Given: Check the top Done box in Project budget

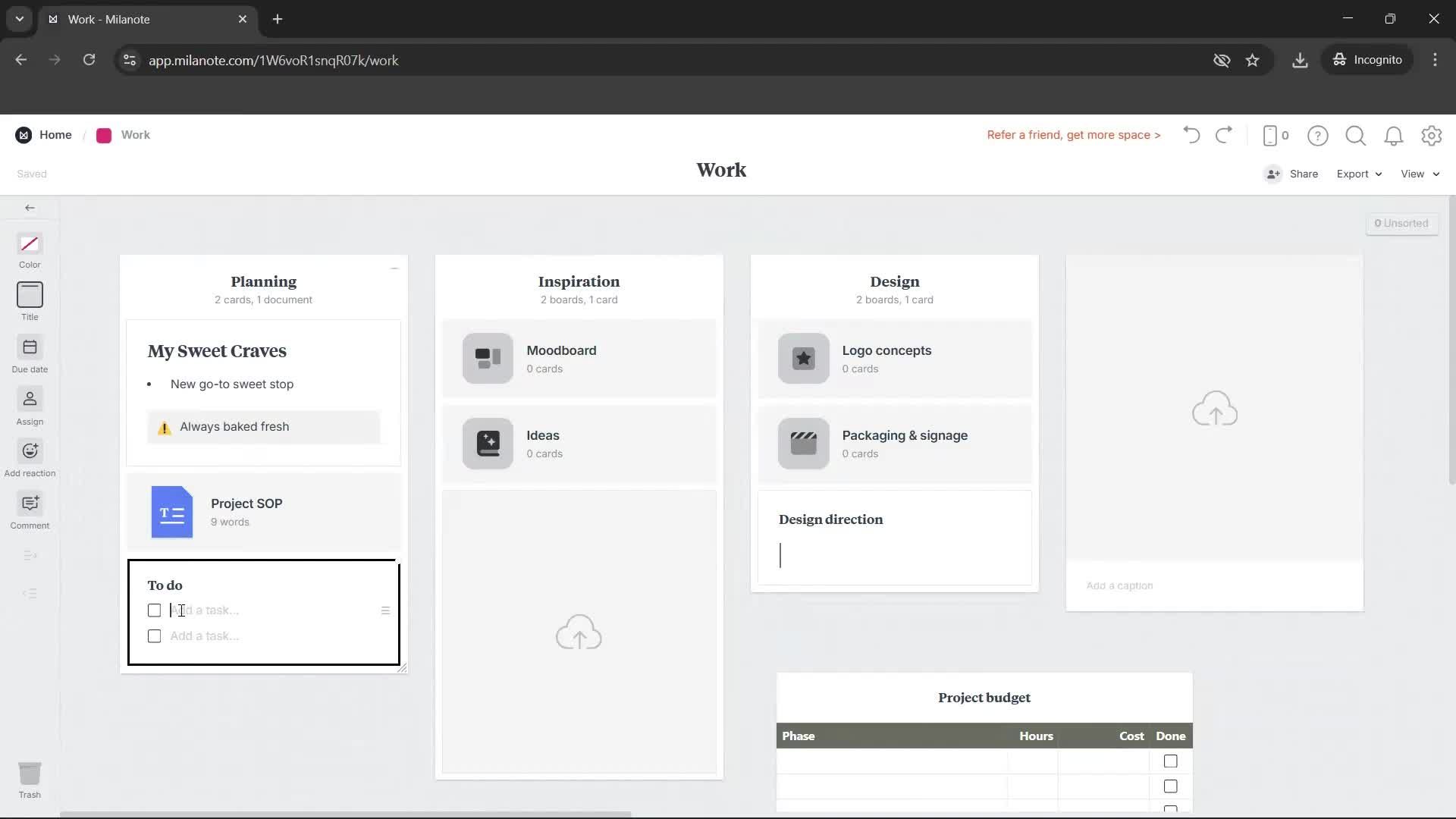Looking at the screenshot, I should [x=1170, y=761].
